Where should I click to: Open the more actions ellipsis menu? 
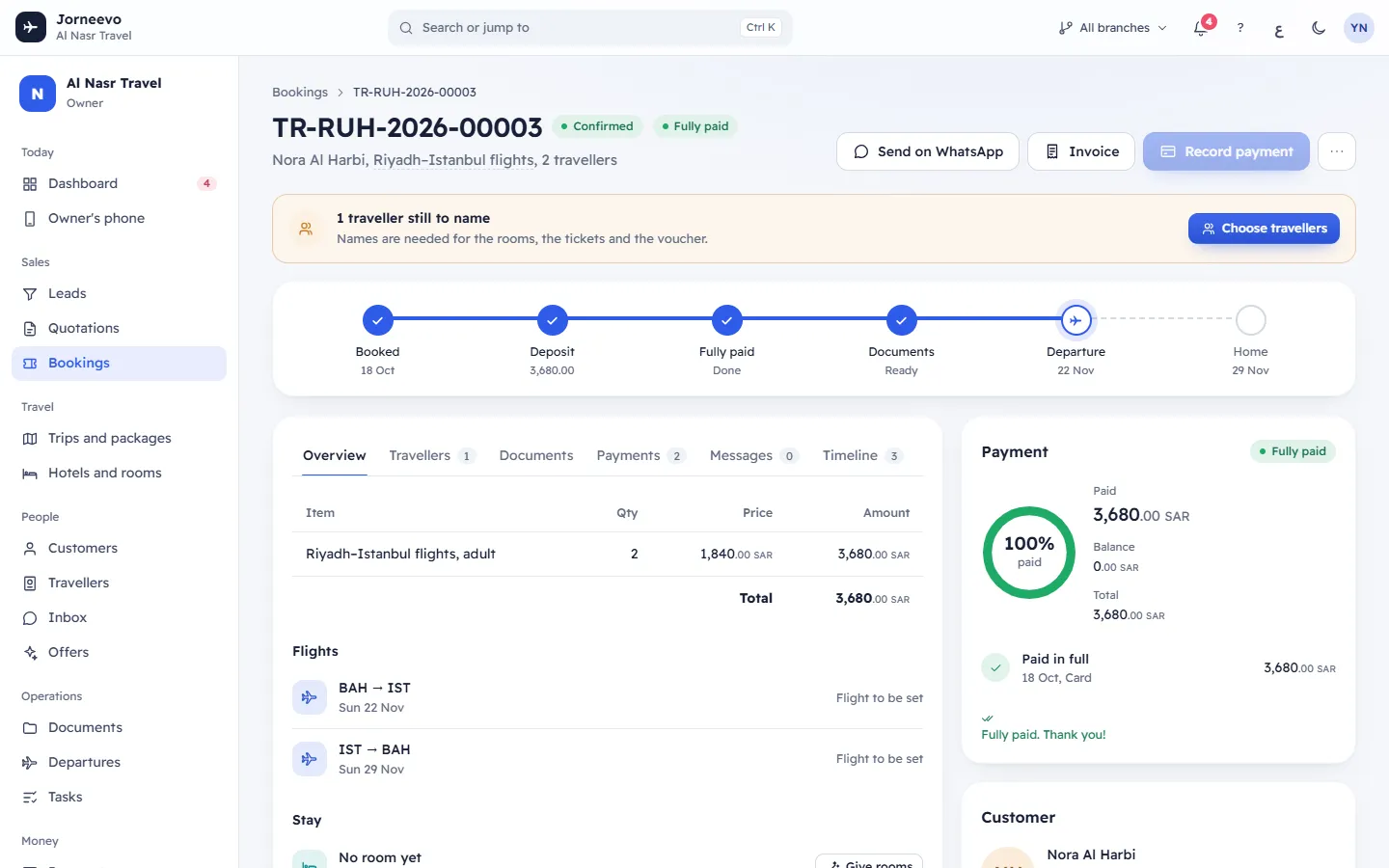coord(1337,151)
